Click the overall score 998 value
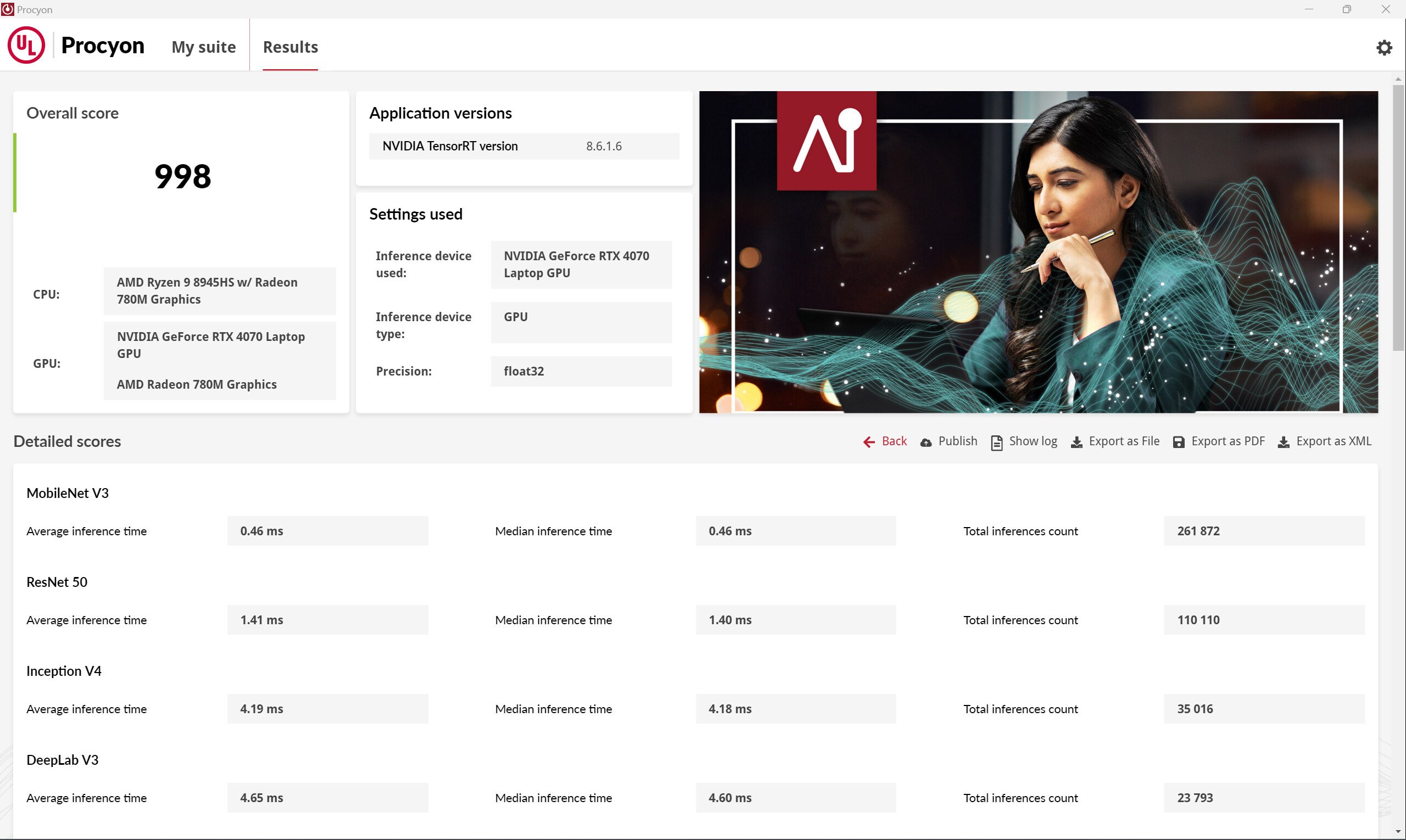The width and height of the screenshot is (1406, 840). pyautogui.click(x=182, y=176)
